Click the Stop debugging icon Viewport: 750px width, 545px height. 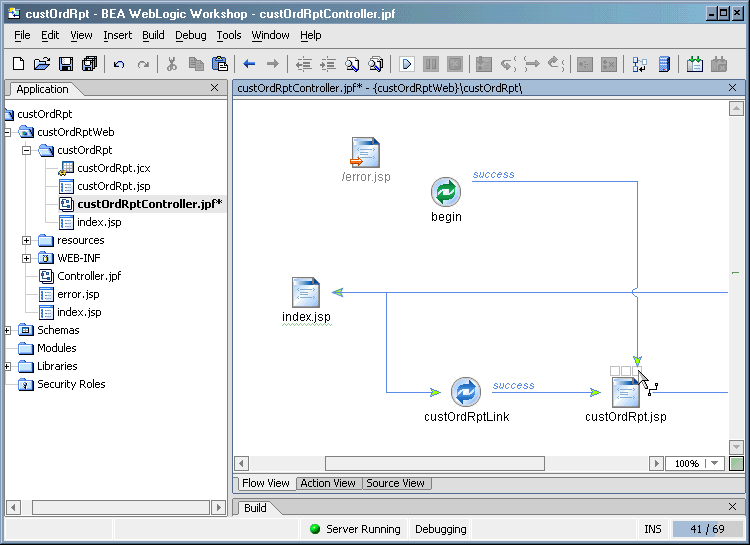pos(455,64)
